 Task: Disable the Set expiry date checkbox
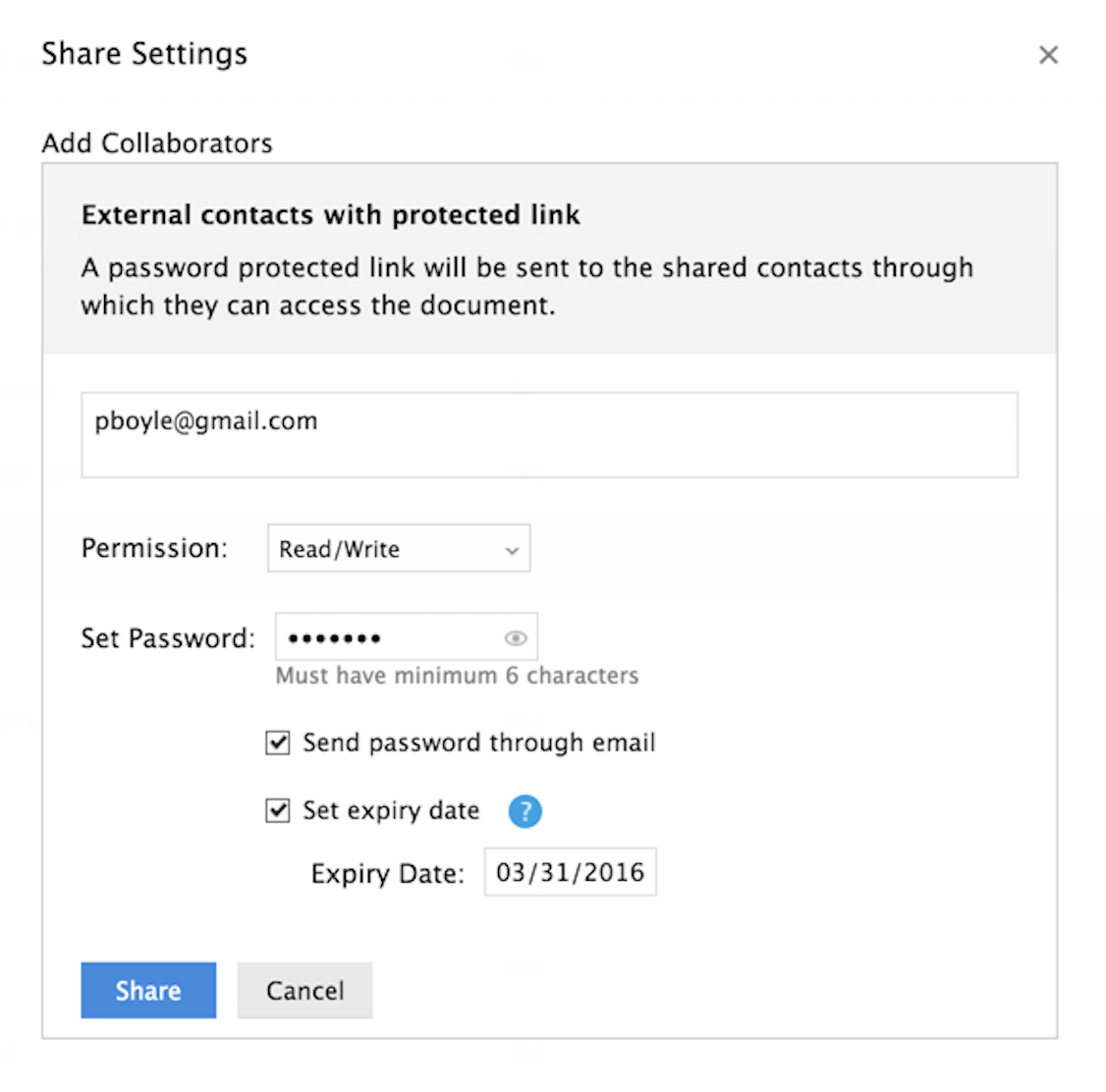[x=278, y=810]
